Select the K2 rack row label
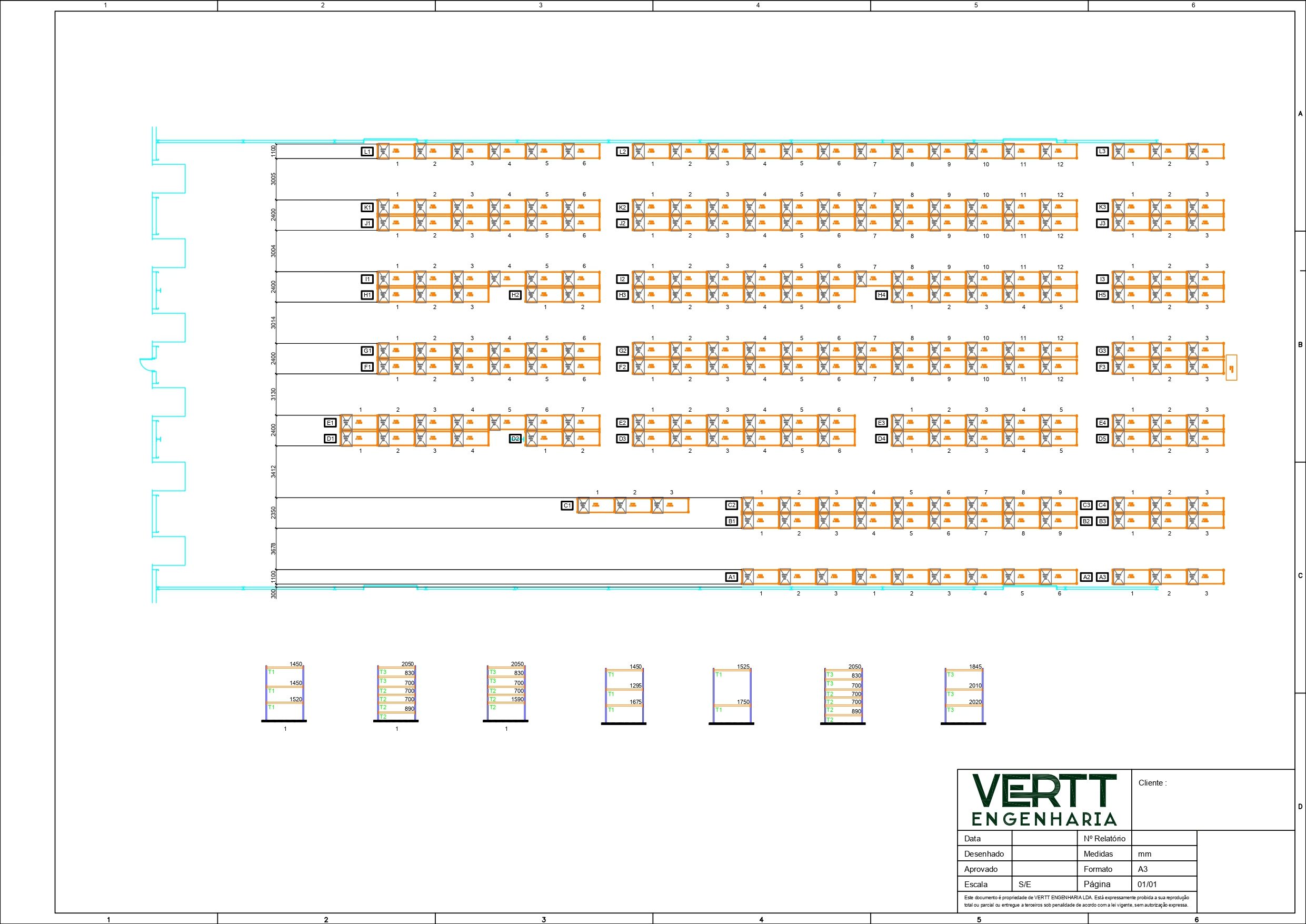Viewport: 1306px width, 924px height. 622,207
